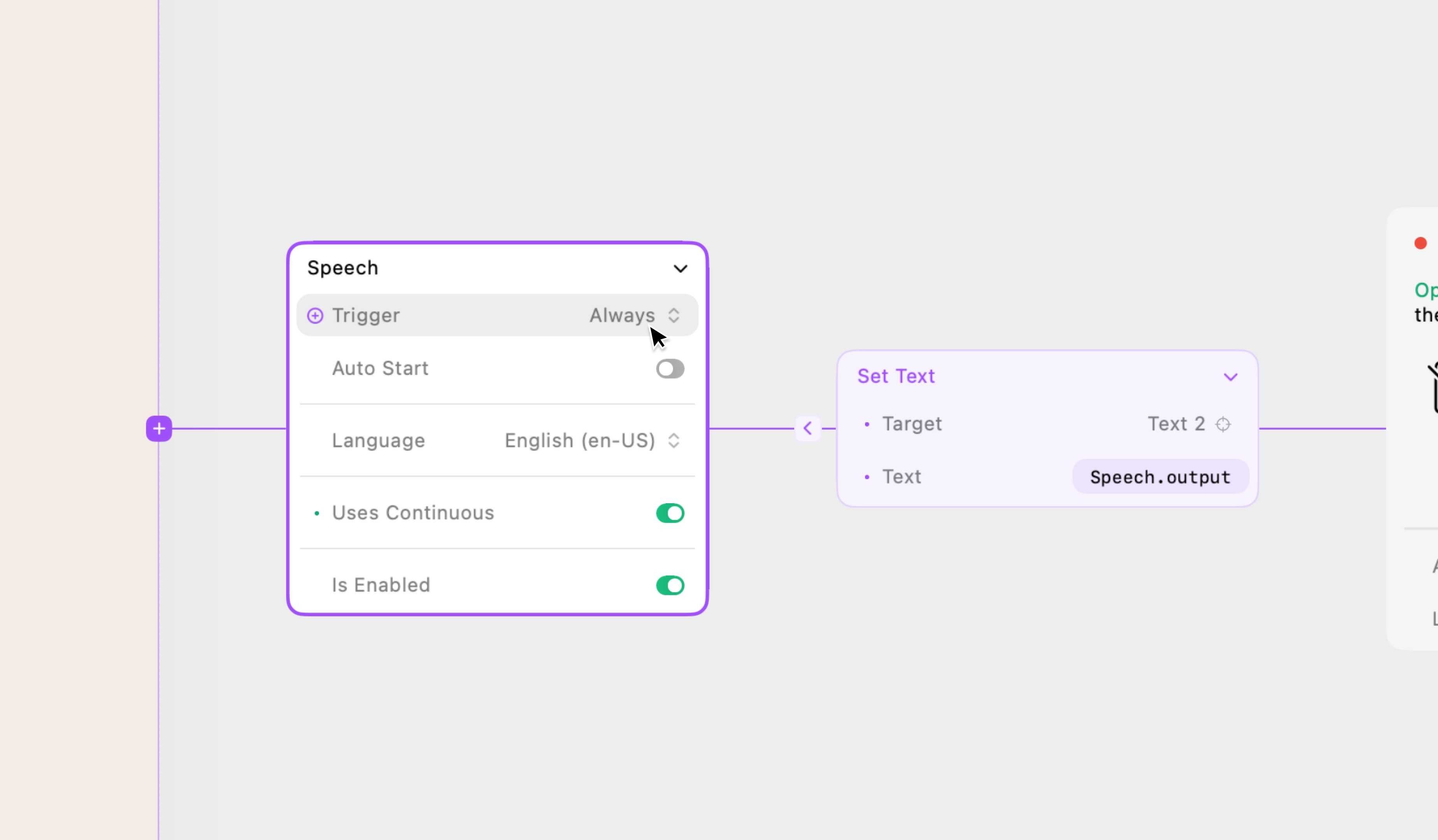Collapse the Speech card with its chevron

point(680,269)
